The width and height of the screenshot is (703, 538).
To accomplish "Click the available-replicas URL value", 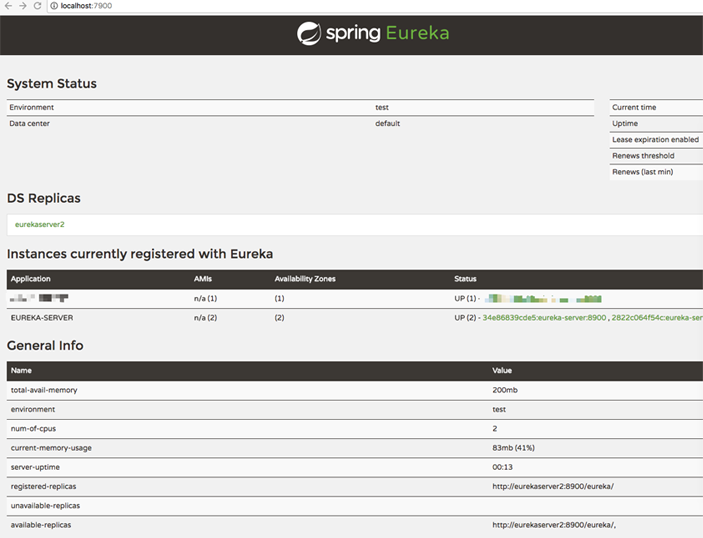I will (x=554, y=524).
